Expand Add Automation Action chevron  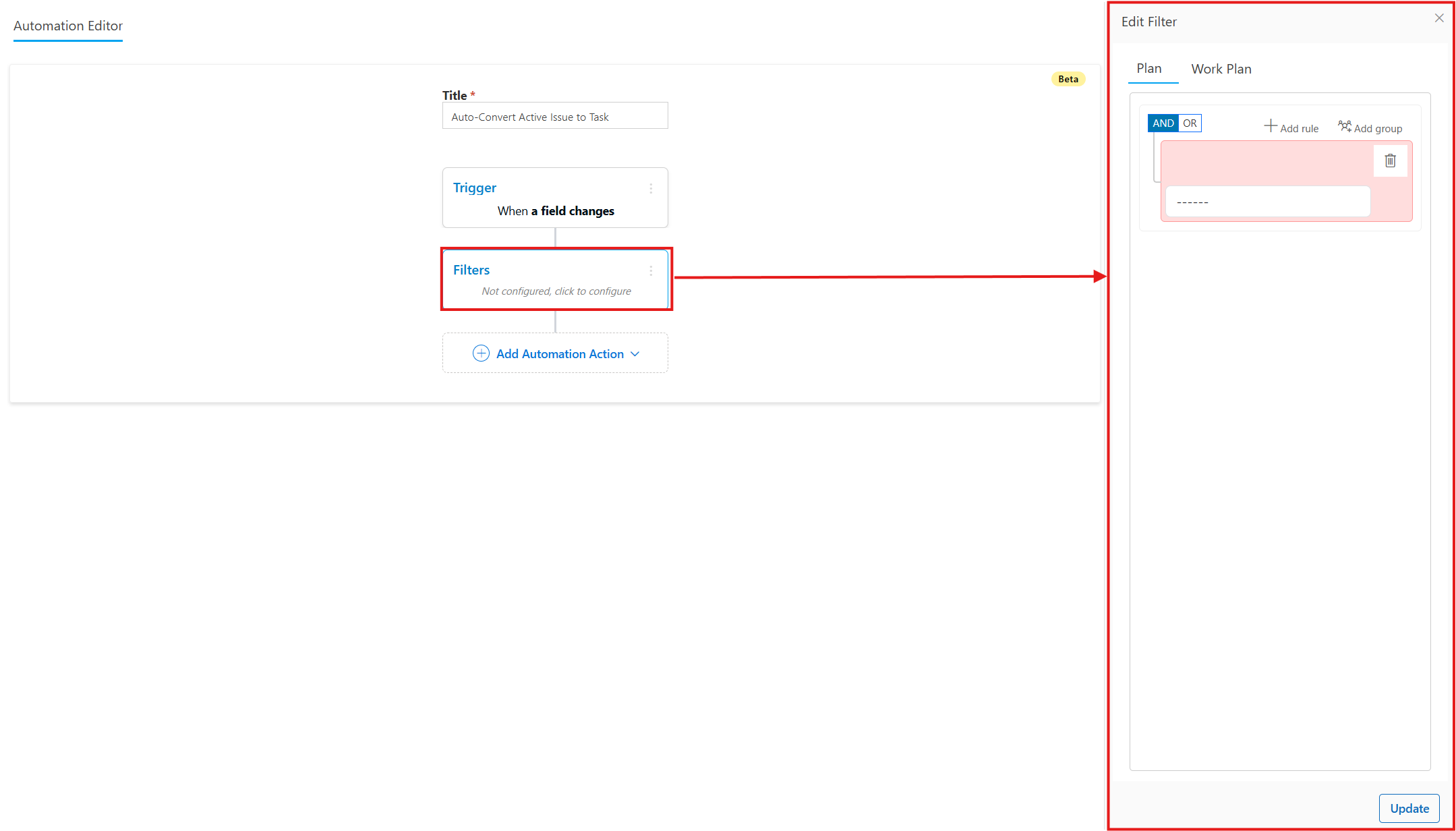(x=635, y=354)
